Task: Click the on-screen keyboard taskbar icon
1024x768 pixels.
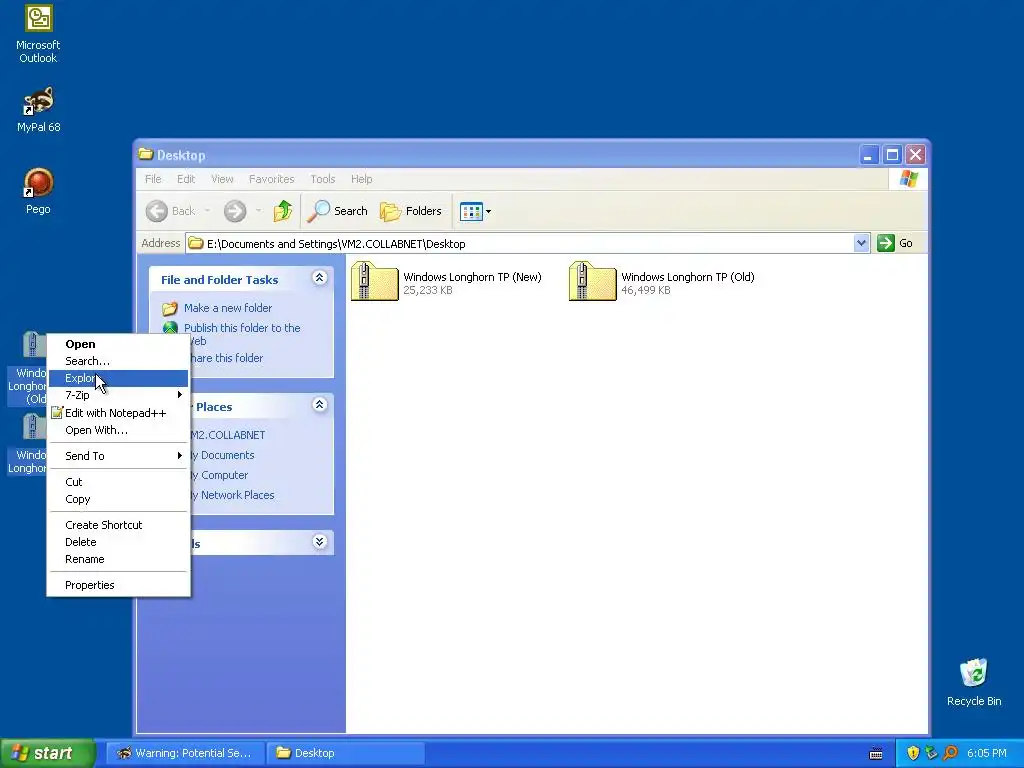Action: (x=876, y=754)
